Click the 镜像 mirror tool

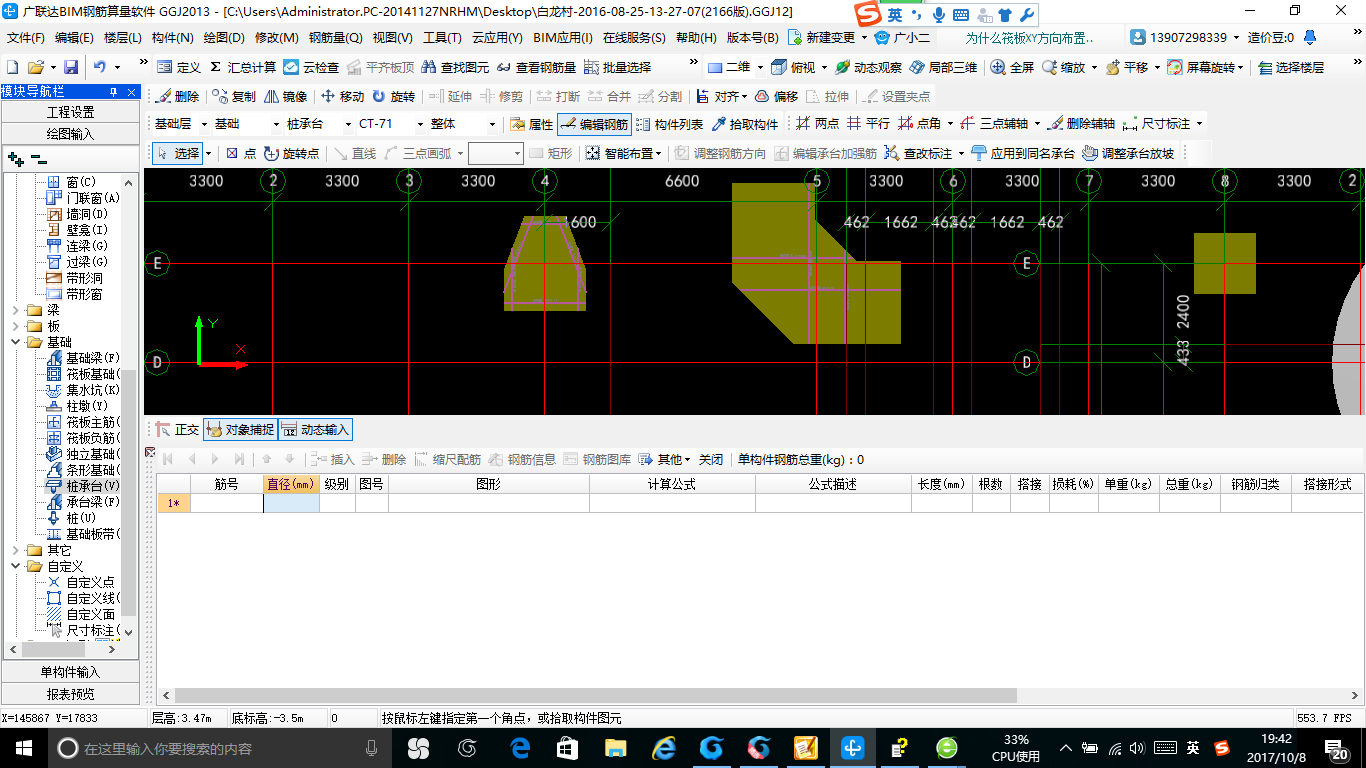(x=286, y=96)
